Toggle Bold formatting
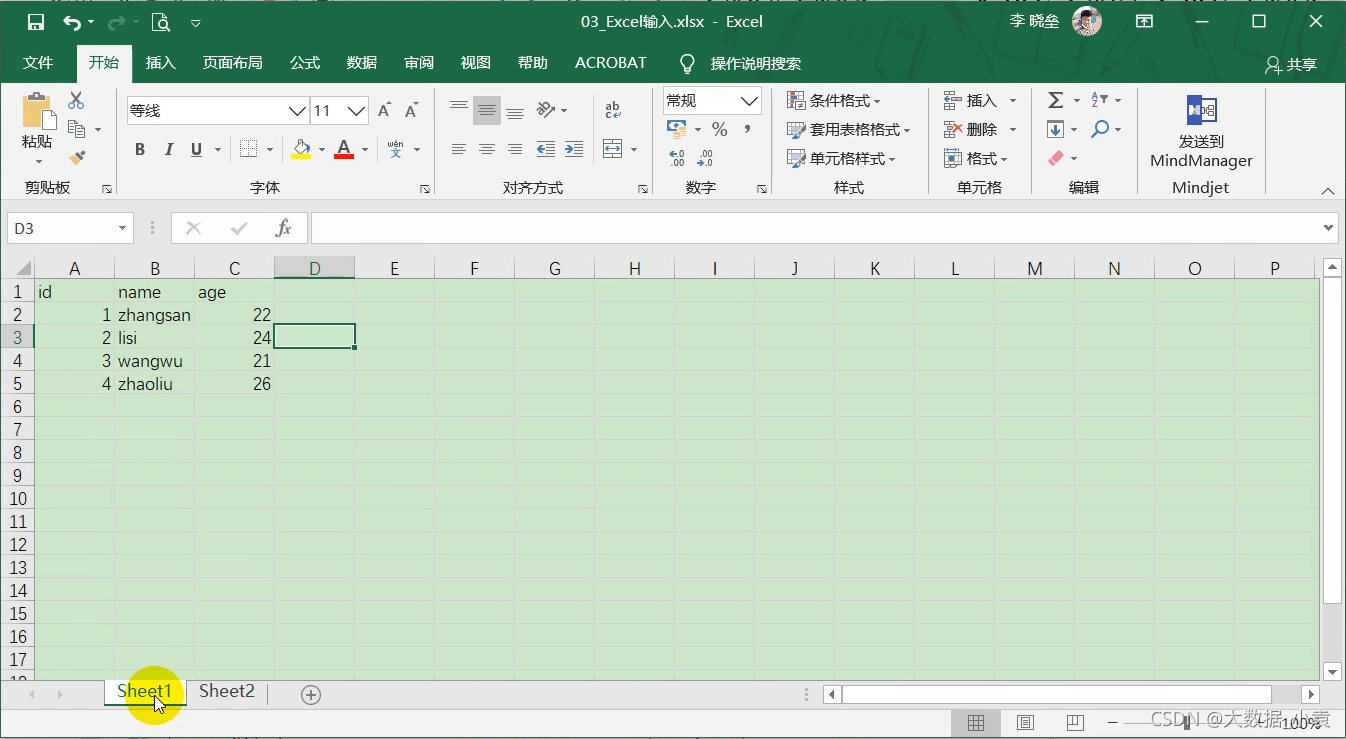The image size is (1346, 739). pyautogui.click(x=140, y=149)
